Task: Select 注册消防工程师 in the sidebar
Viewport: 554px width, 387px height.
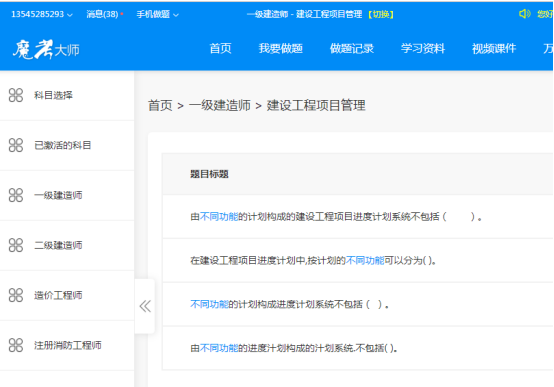Action: click(x=67, y=346)
